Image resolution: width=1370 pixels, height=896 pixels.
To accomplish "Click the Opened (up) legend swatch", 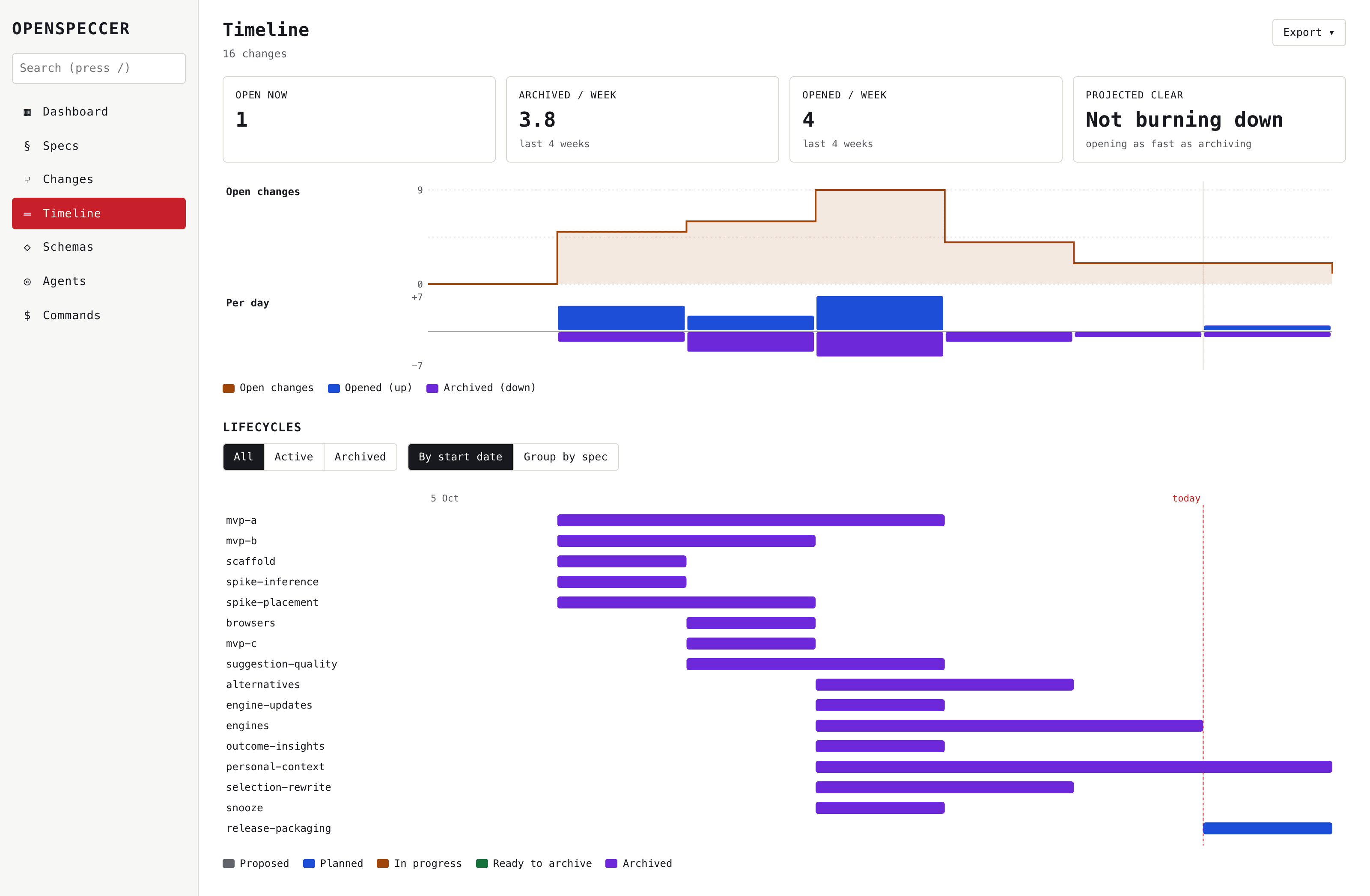I will click(334, 389).
